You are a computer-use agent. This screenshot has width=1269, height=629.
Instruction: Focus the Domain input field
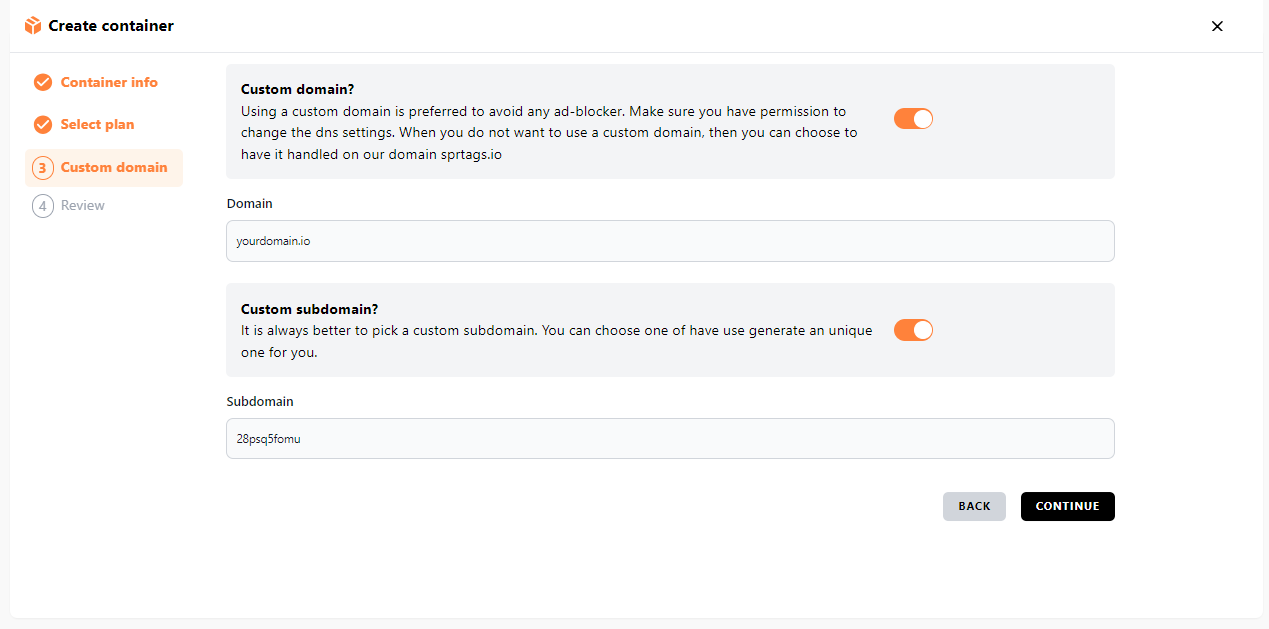tap(670, 241)
